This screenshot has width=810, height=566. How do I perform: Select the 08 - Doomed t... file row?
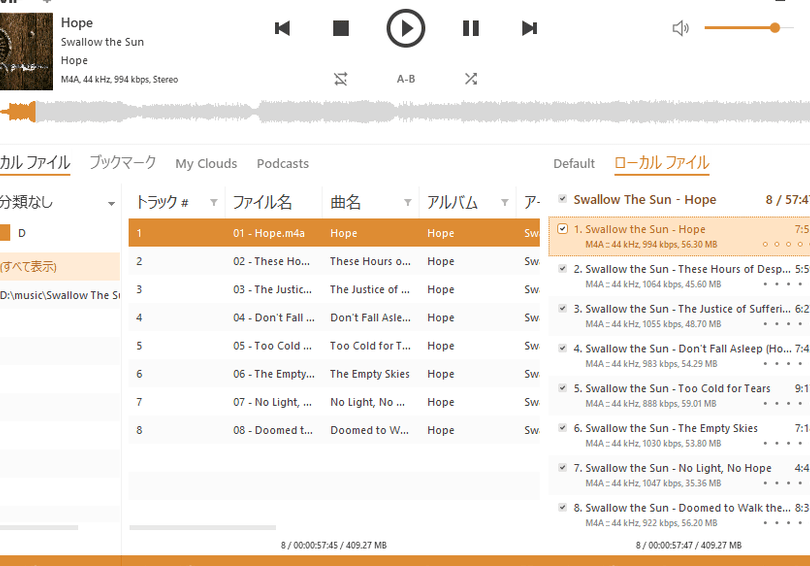[334, 430]
